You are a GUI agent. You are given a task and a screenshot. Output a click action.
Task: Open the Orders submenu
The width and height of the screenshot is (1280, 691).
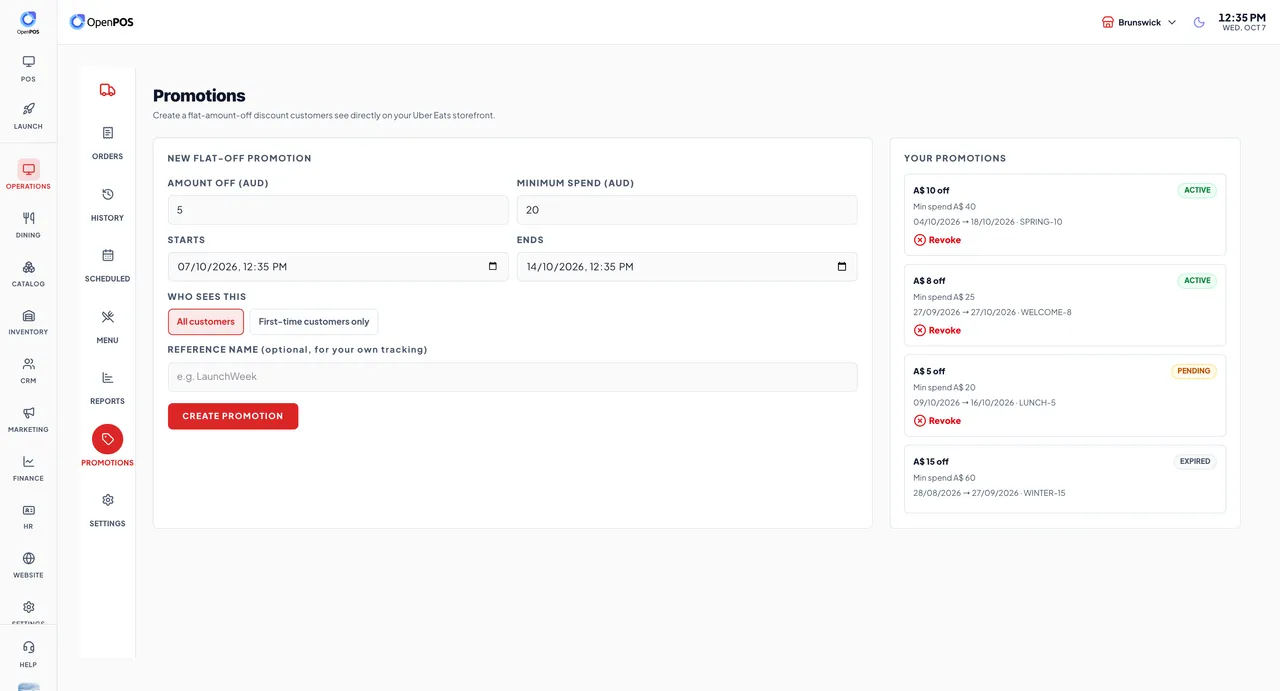point(108,142)
